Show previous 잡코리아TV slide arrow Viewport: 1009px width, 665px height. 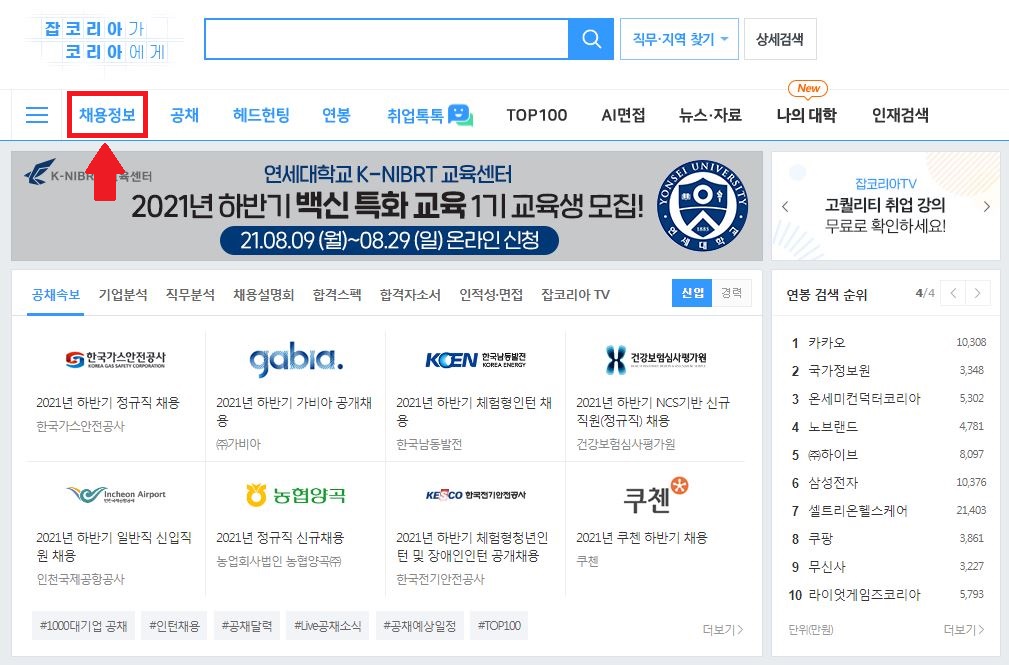(x=785, y=207)
